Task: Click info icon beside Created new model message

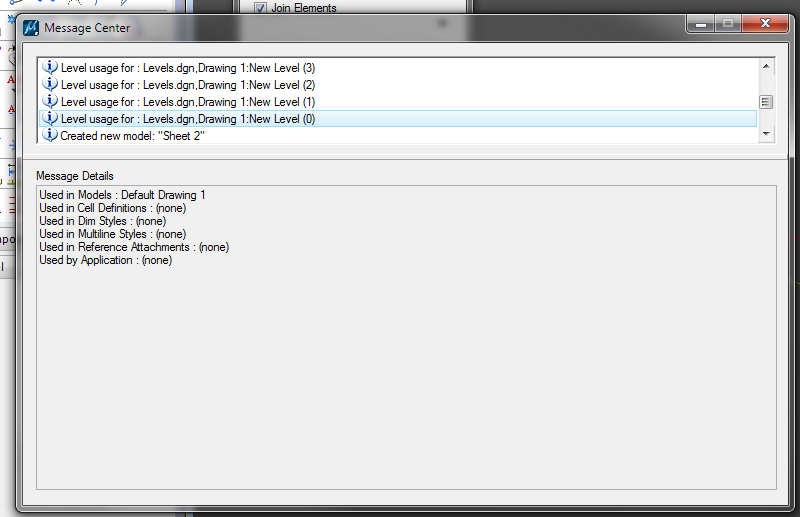Action: [49, 135]
